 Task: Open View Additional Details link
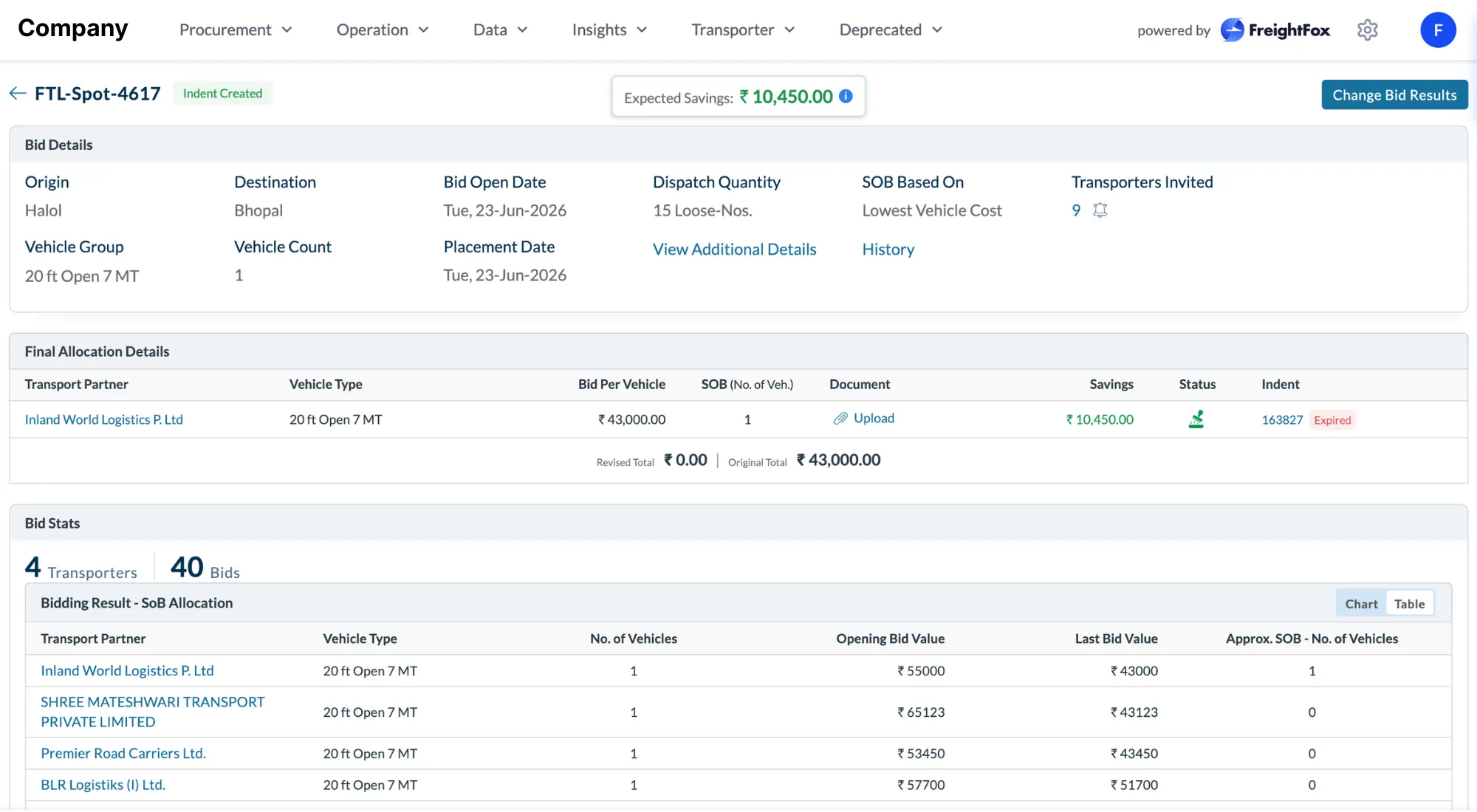click(x=734, y=250)
